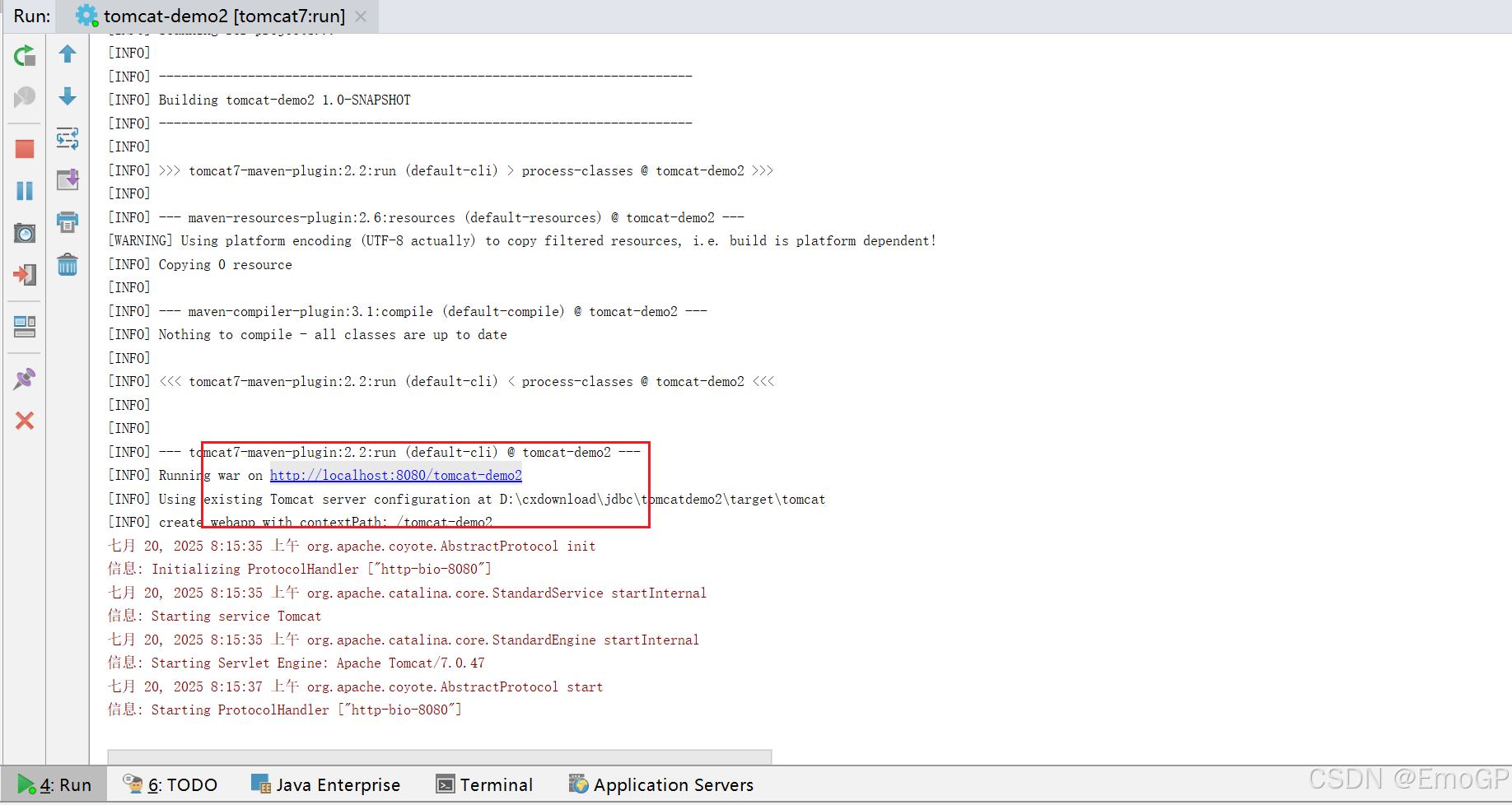
Task: Click the exit icon with red arrow
Action: tap(25, 274)
